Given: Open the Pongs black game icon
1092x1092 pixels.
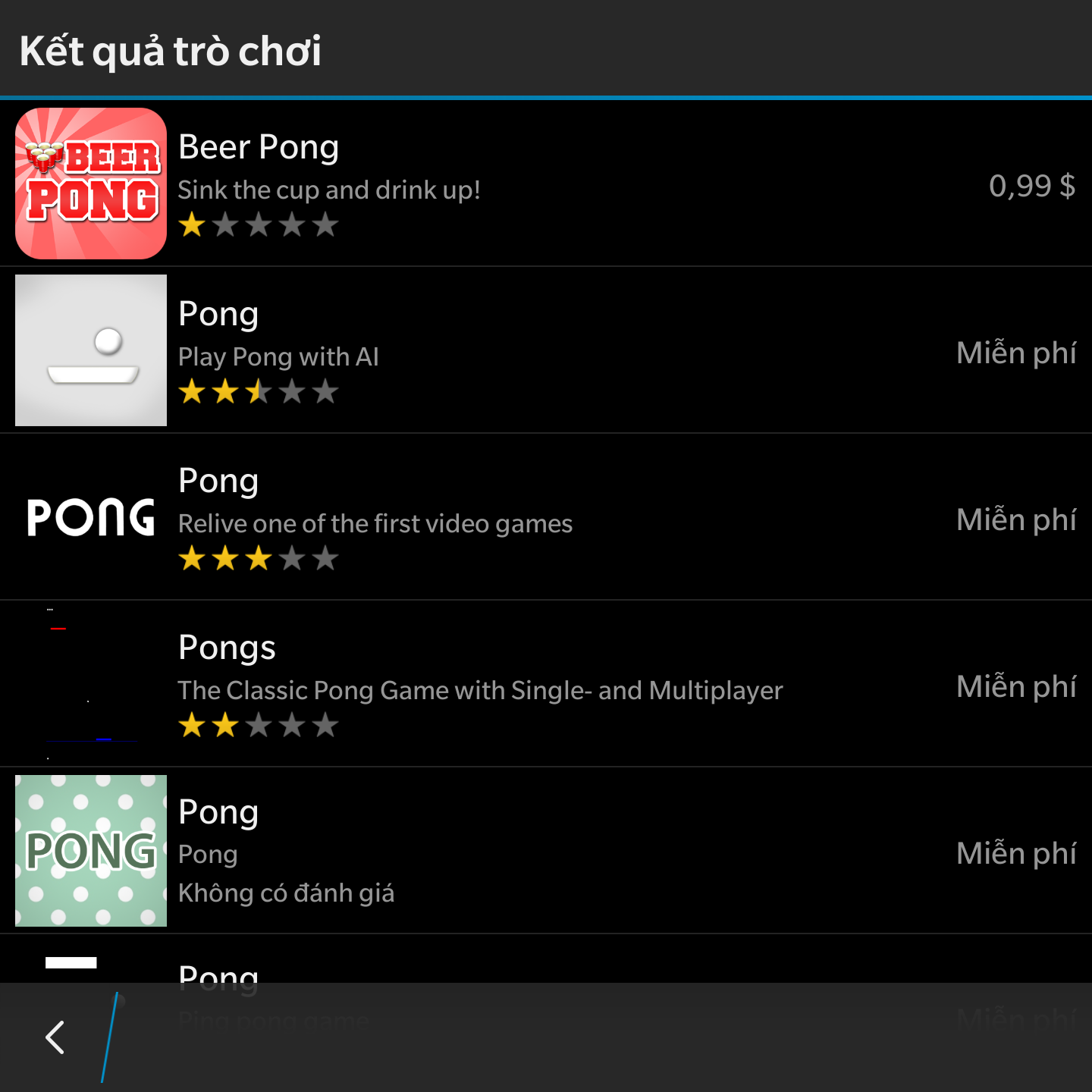Looking at the screenshot, I should tap(91, 684).
